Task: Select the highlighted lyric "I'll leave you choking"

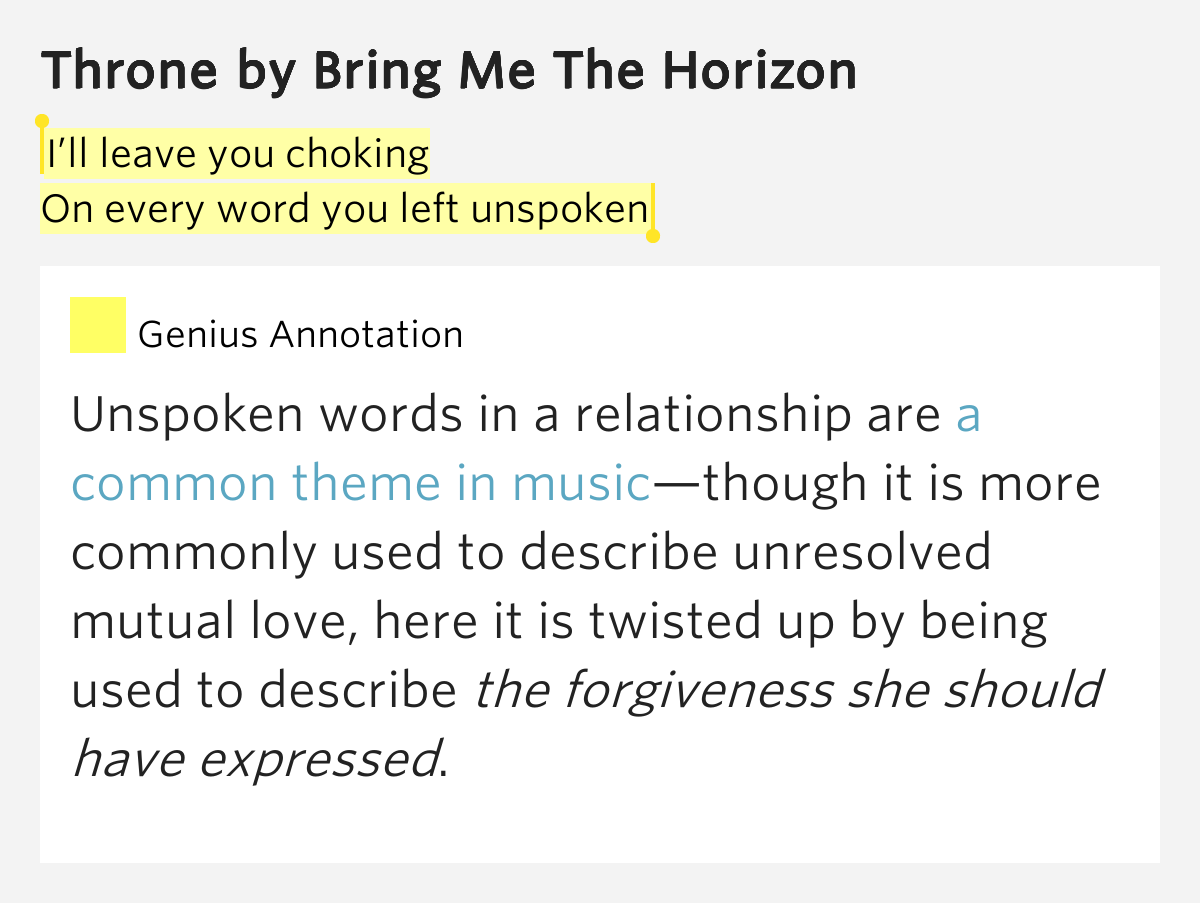Action: click(x=237, y=154)
